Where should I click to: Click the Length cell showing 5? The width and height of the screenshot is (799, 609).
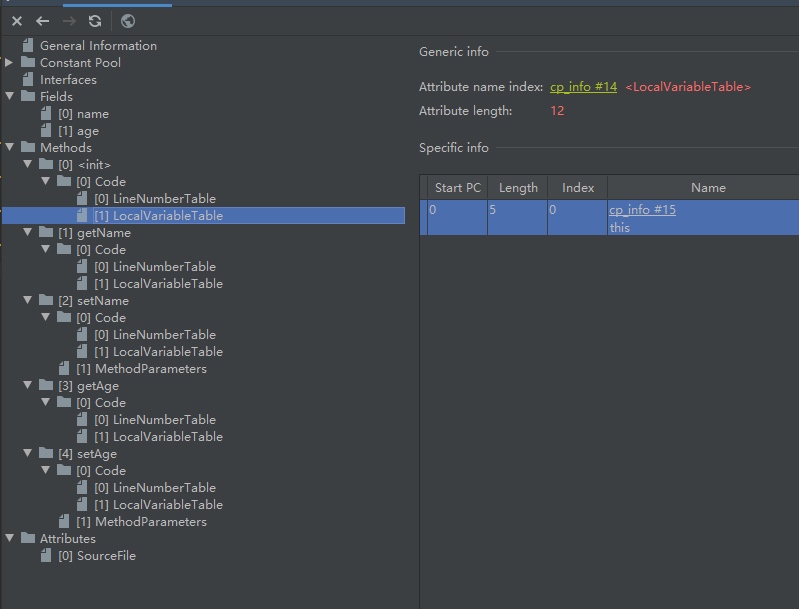point(518,218)
